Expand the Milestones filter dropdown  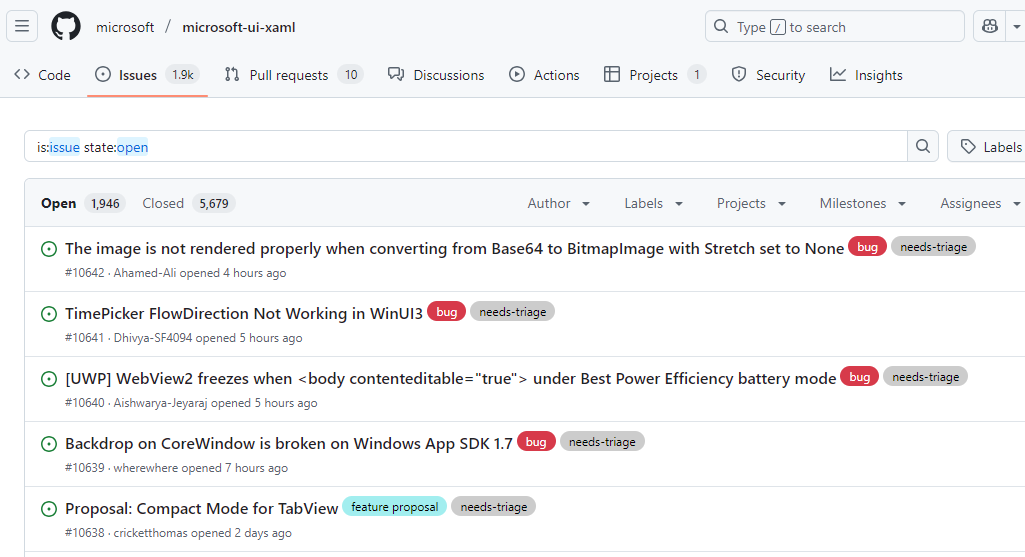(x=863, y=203)
